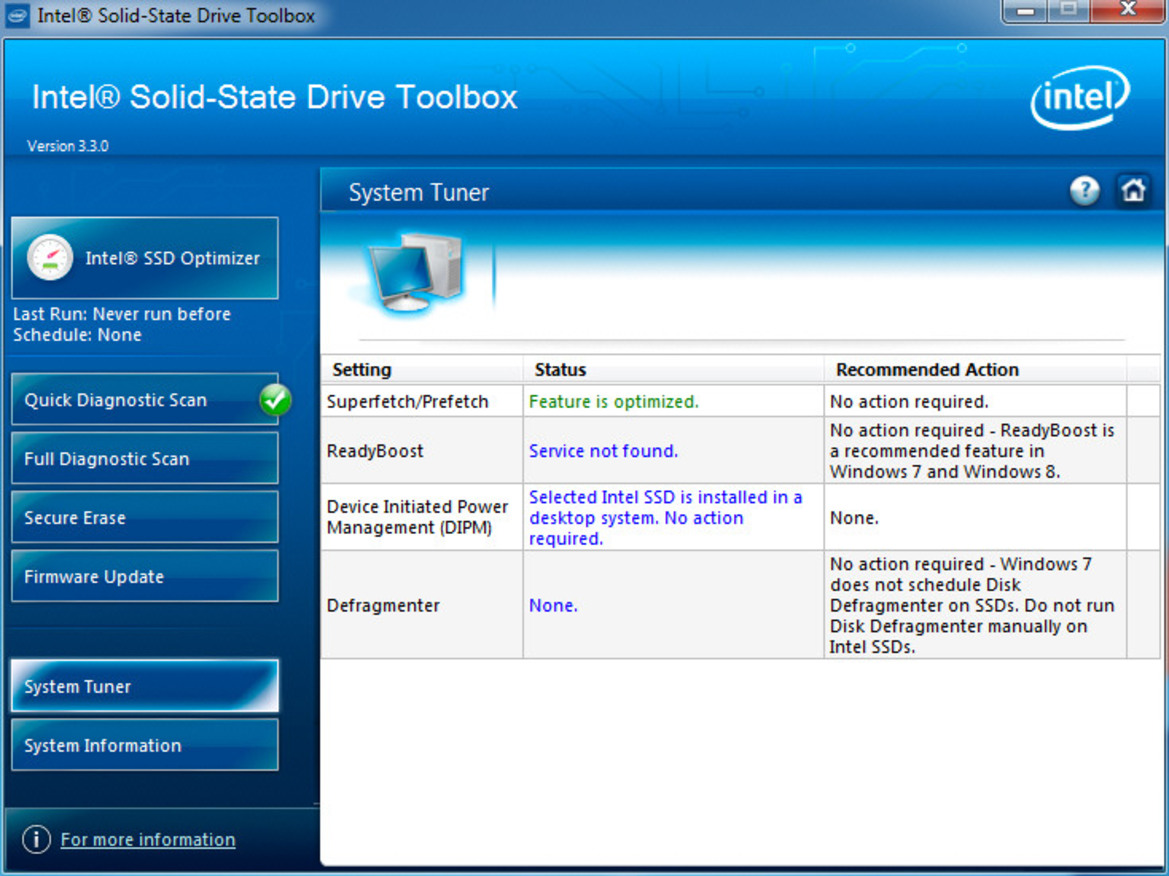Screen dimensions: 1169x876
Task: Click the Defragmenter recommended action text
Action: coord(971,605)
